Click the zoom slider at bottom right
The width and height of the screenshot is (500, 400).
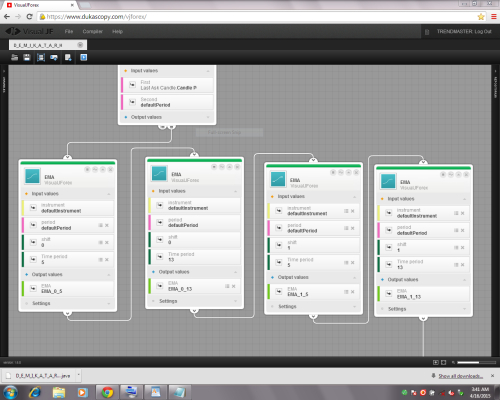476,362
